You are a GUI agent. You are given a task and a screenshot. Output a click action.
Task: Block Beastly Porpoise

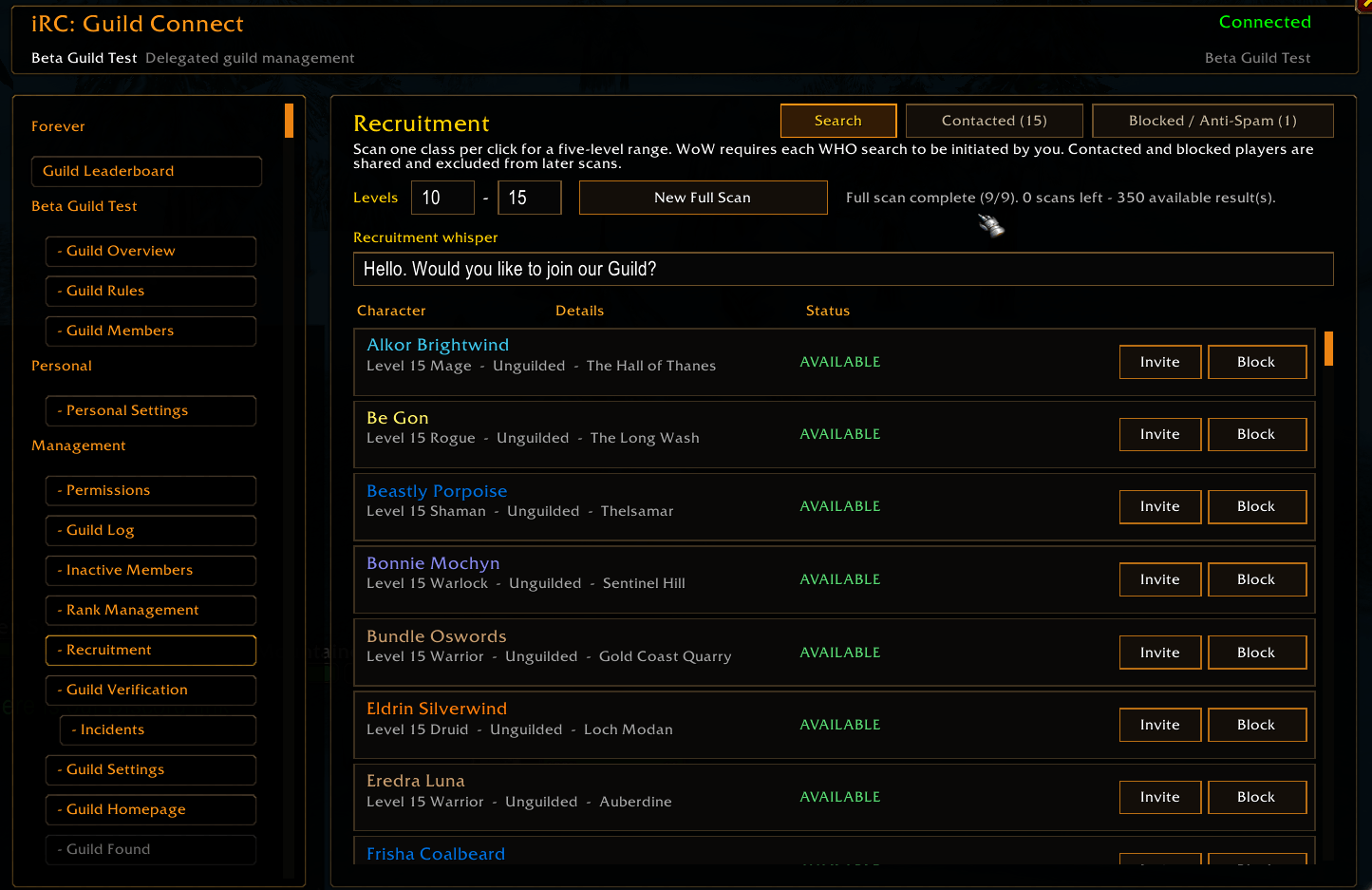tap(1256, 506)
